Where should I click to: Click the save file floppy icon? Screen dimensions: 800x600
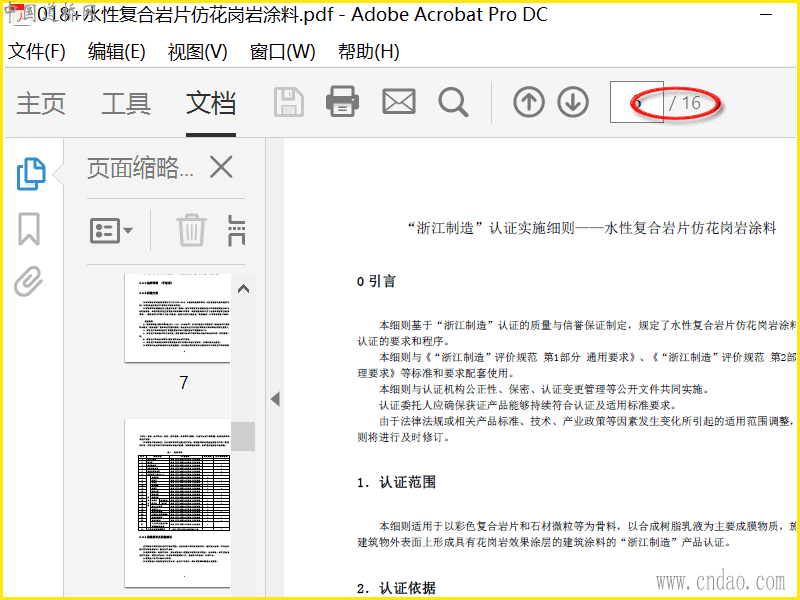pyautogui.click(x=289, y=102)
